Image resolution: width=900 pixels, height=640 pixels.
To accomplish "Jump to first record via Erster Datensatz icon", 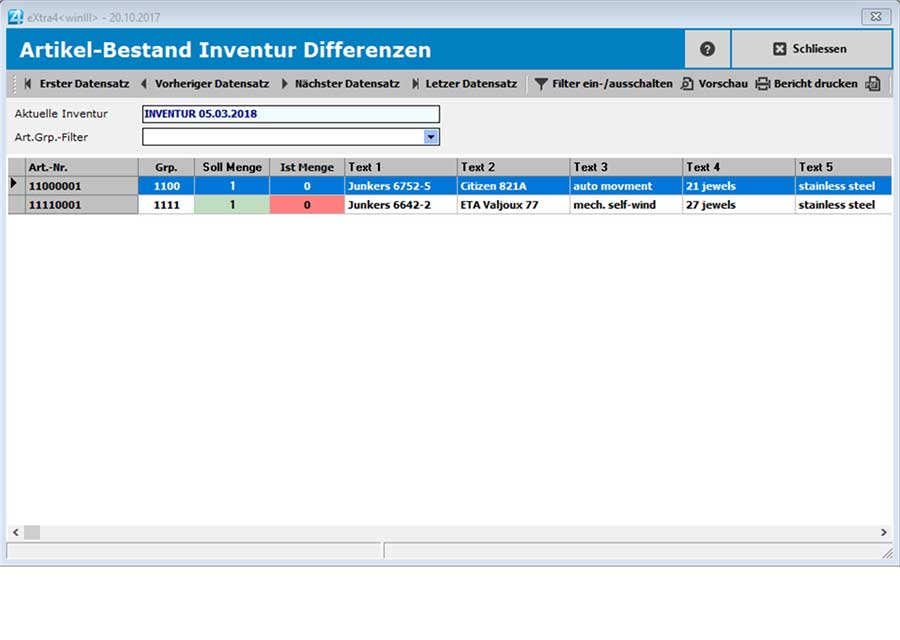I will 70,84.
